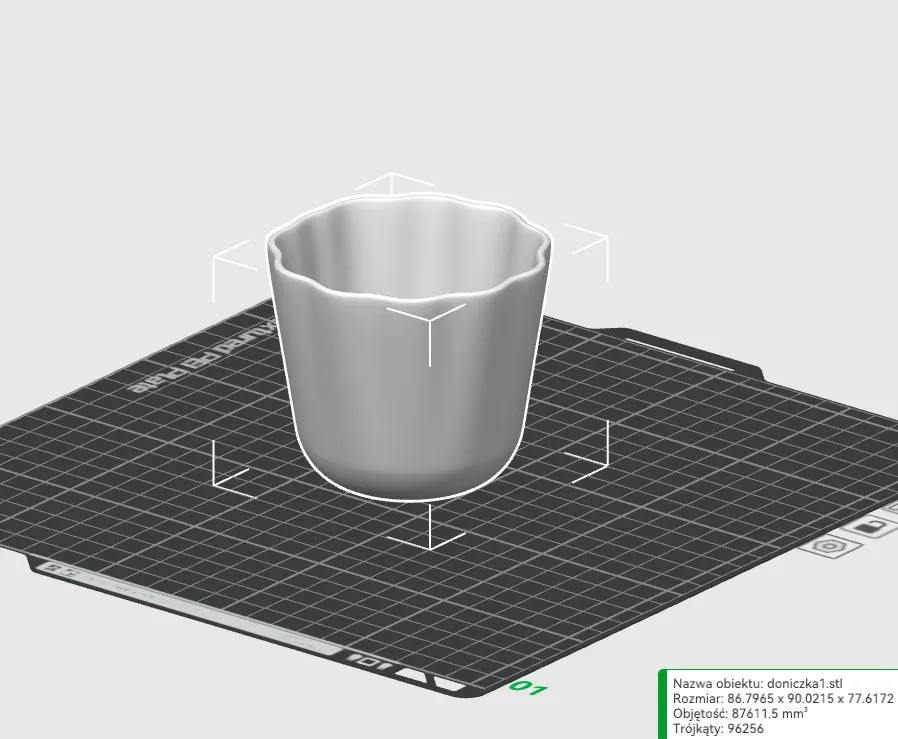The width and height of the screenshot is (898, 739).
Task: Click the partially visible plate icon above the lock
Action: pos(891,508)
